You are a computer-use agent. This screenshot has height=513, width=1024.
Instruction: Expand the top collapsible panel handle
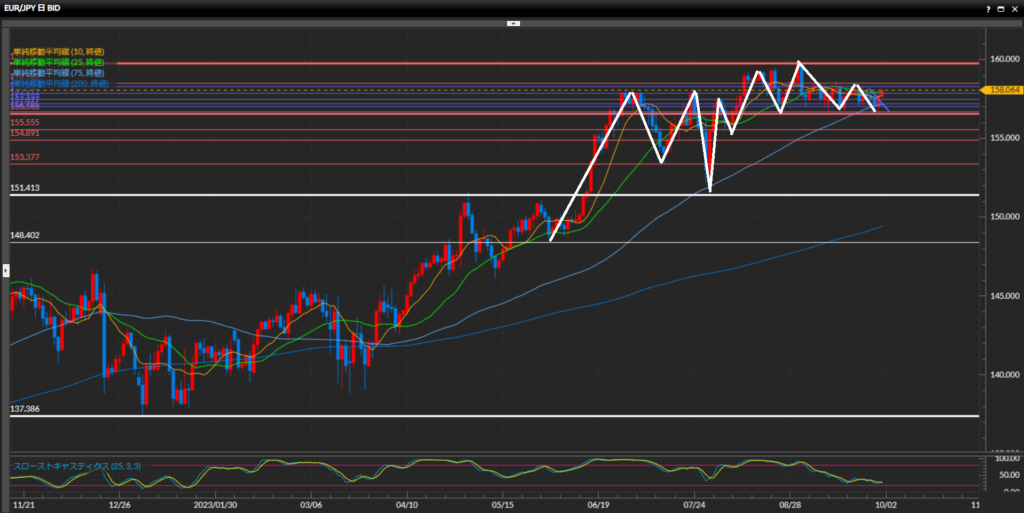pyautogui.click(x=513, y=21)
